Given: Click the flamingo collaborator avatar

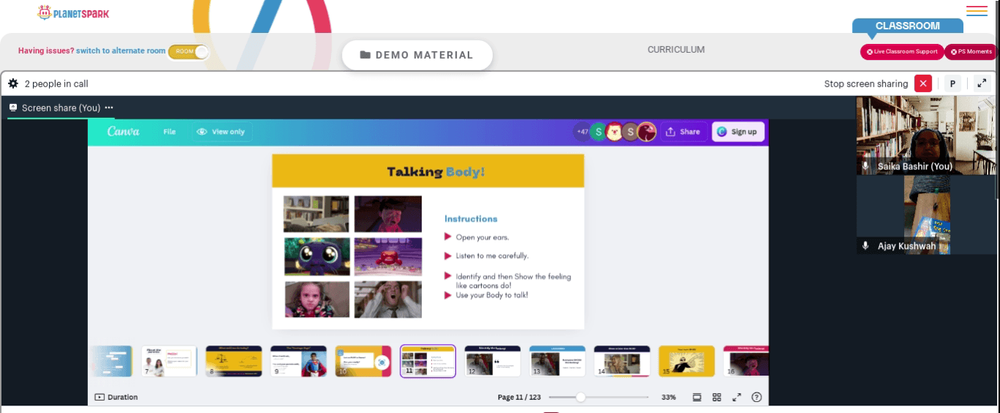Looking at the screenshot, I should [x=647, y=132].
